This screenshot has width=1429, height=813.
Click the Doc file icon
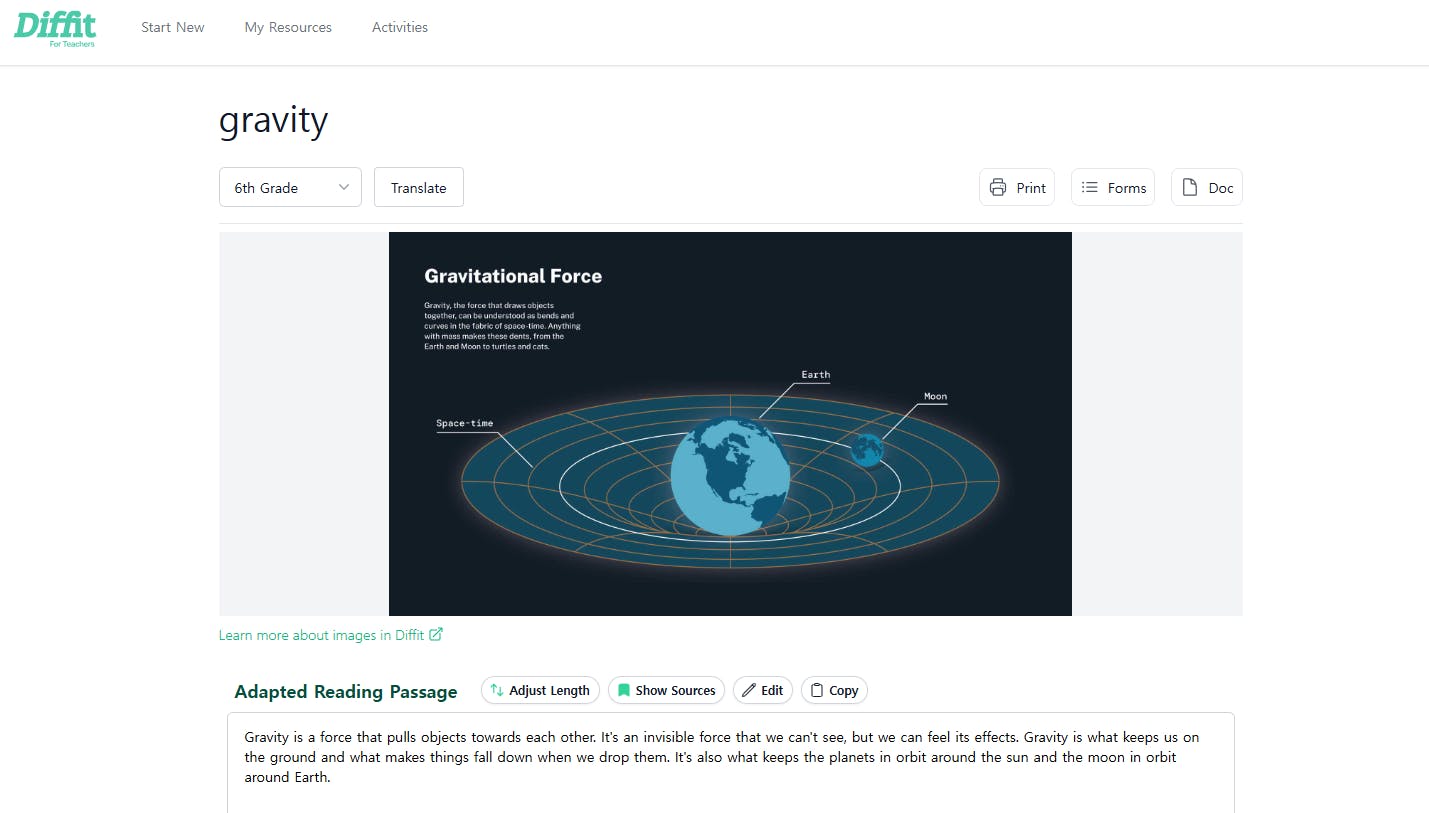click(1190, 187)
